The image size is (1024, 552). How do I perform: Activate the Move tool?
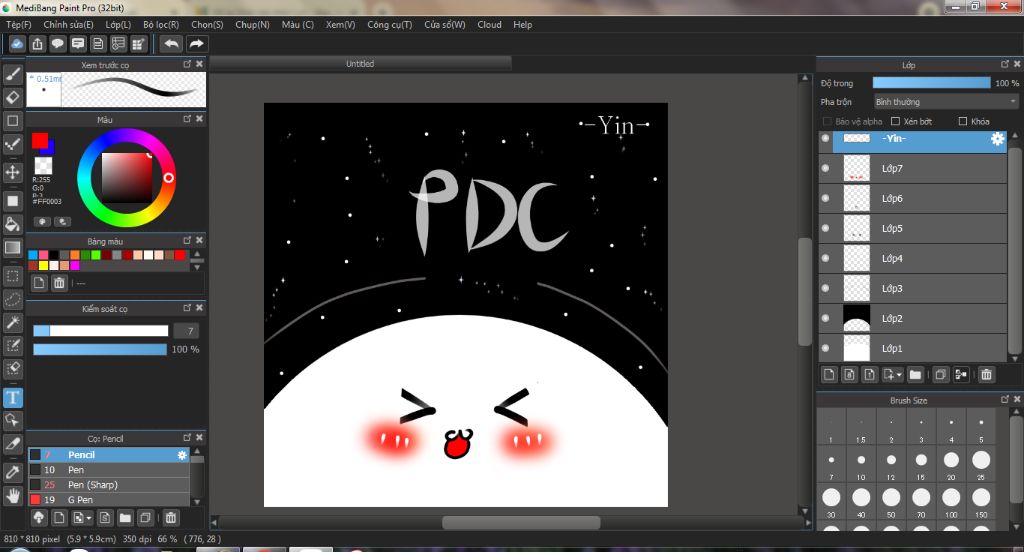12,172
